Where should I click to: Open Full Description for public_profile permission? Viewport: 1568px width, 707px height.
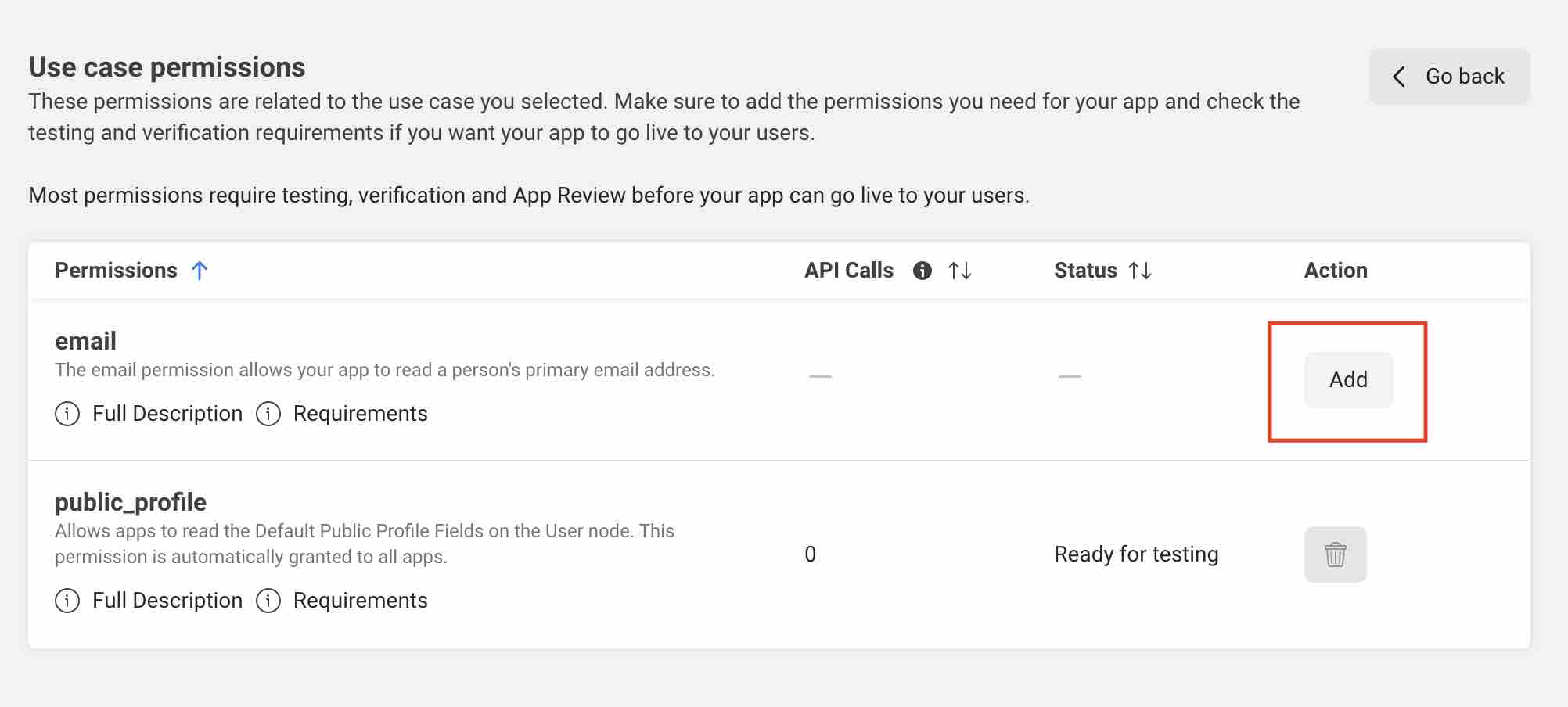(167, 601)
